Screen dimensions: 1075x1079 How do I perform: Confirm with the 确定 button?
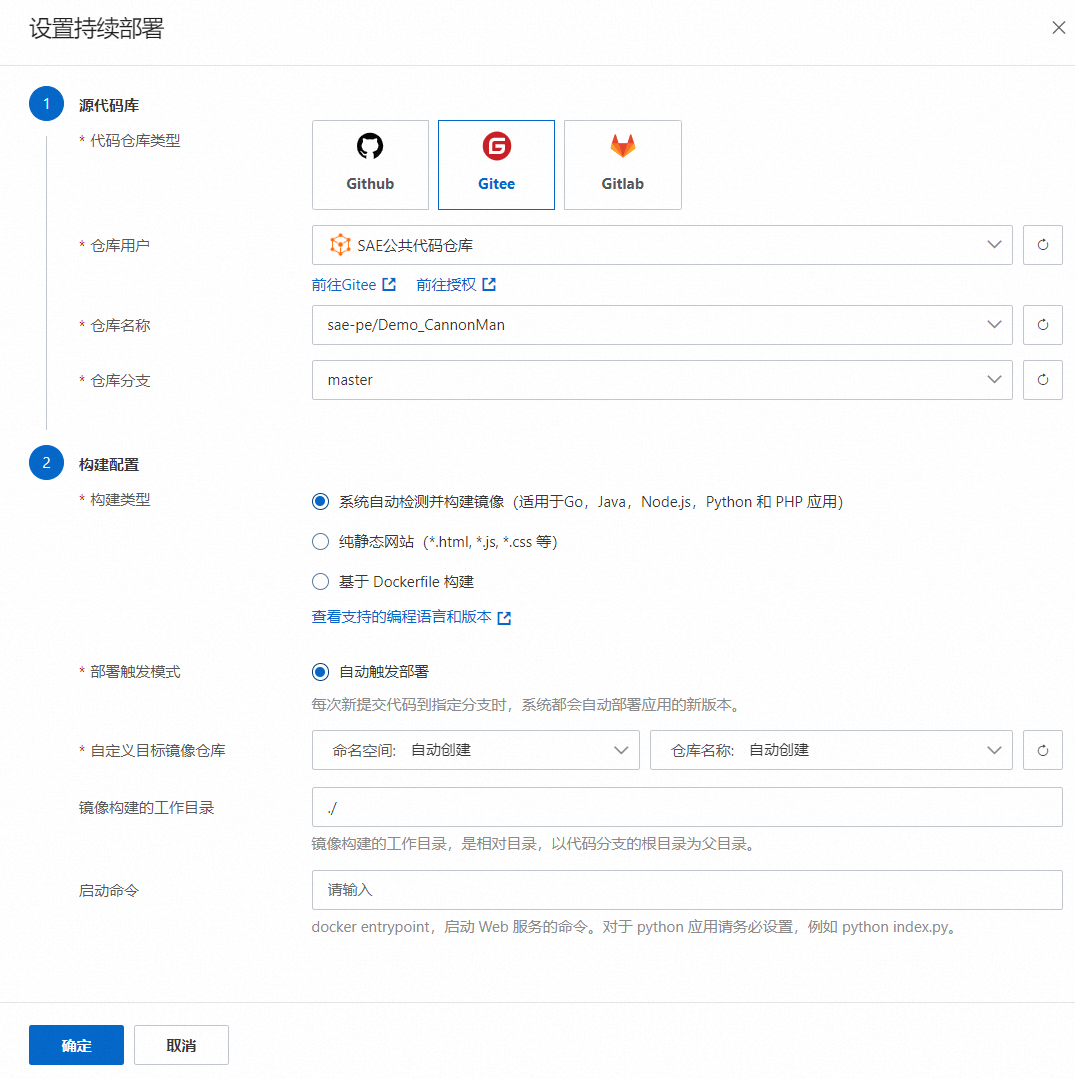[x=76, y=1045]
